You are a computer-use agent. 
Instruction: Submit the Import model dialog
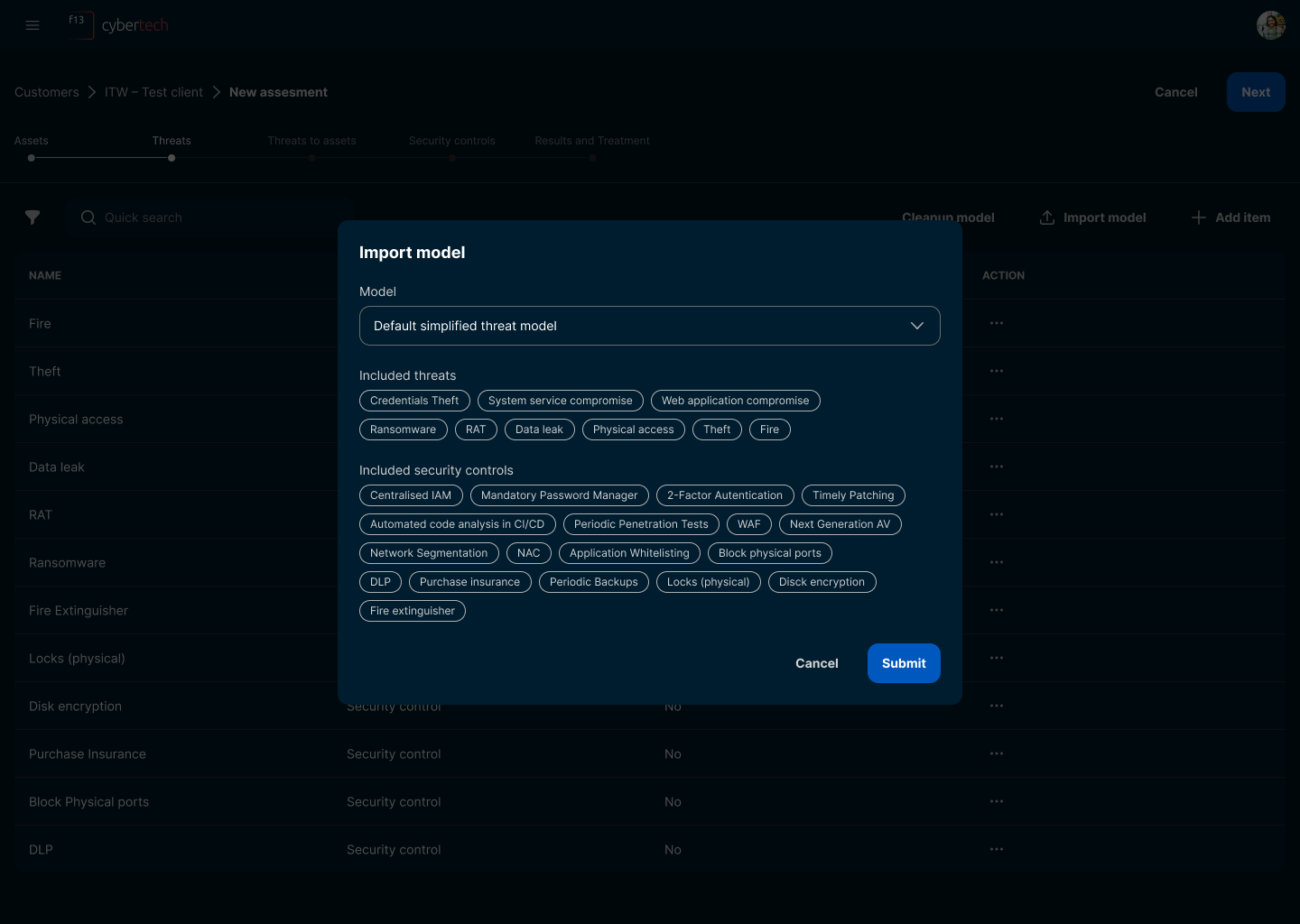click(x=903, y=663)
